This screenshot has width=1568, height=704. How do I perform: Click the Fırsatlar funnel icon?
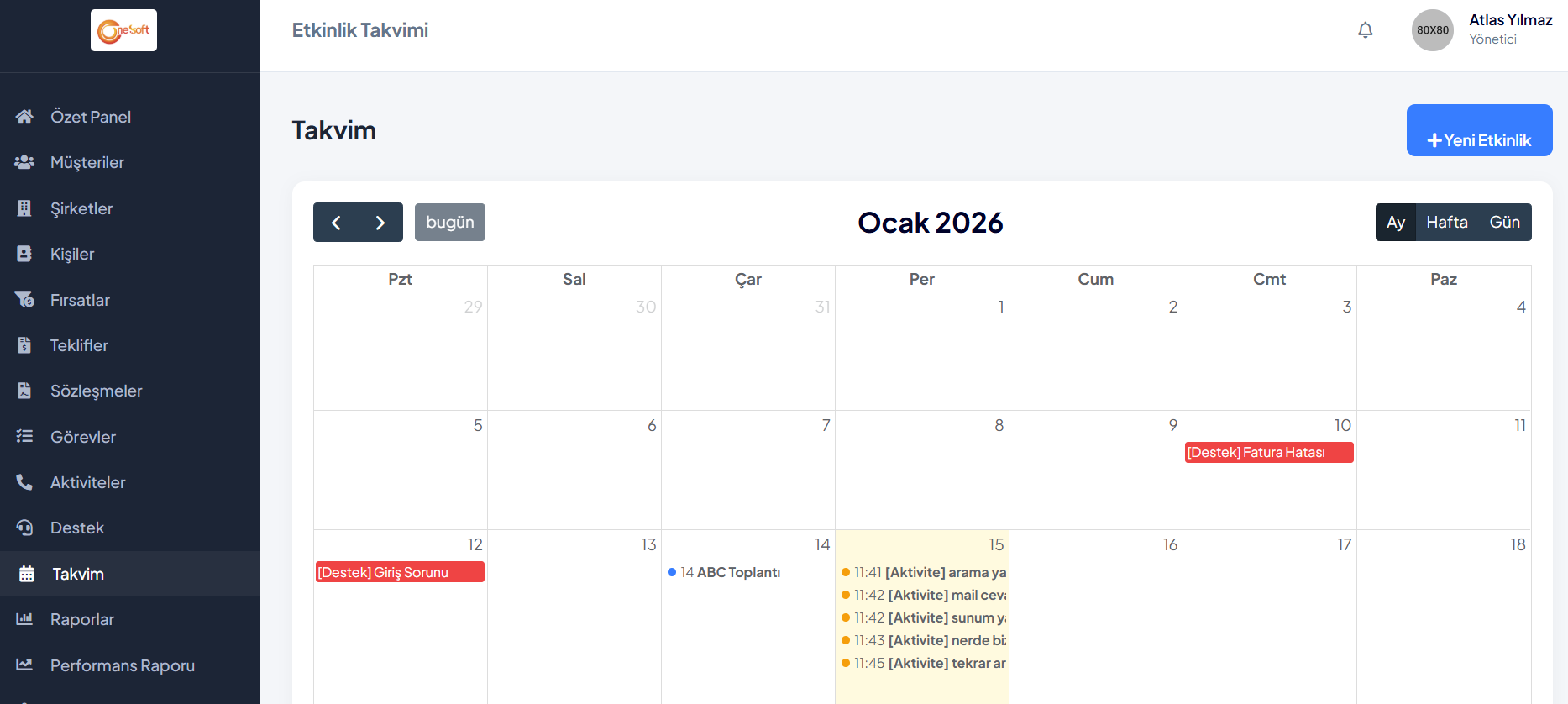[x=25, y=300]
